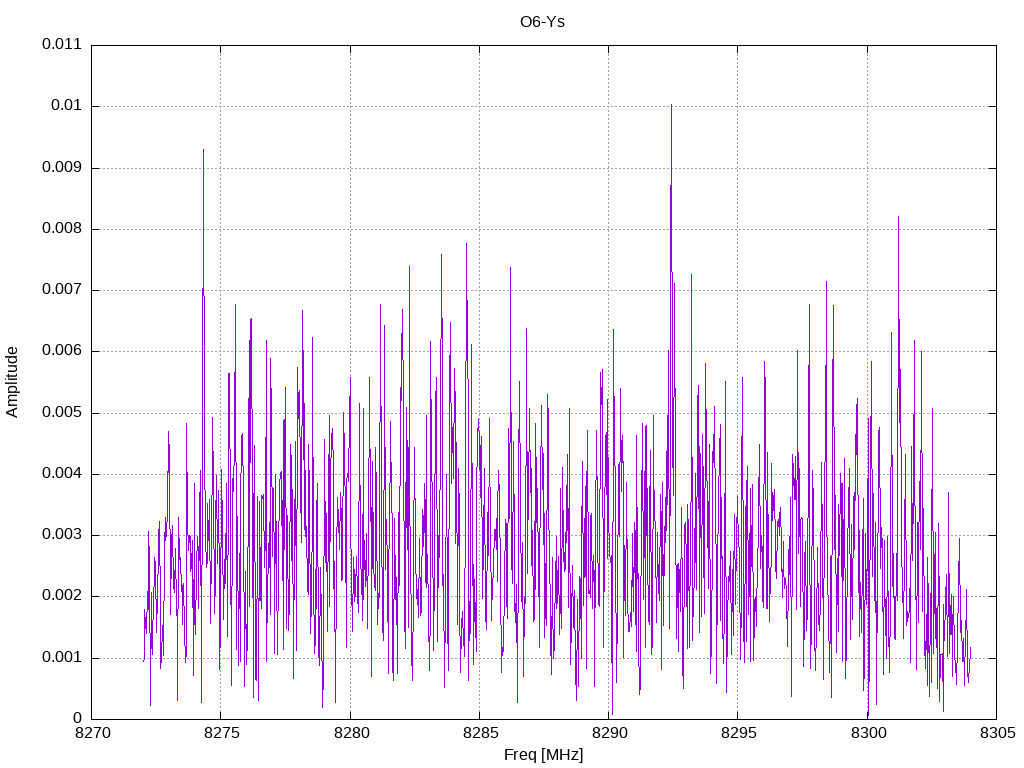Click the 8300 x-axis tick label
The image size is (1024, 768).
coord(868,733)
